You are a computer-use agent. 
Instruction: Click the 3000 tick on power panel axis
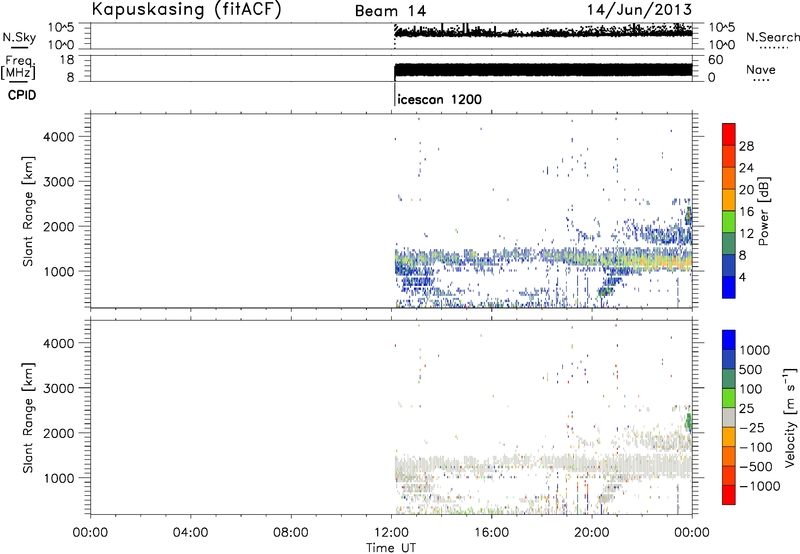coord(58,182)
